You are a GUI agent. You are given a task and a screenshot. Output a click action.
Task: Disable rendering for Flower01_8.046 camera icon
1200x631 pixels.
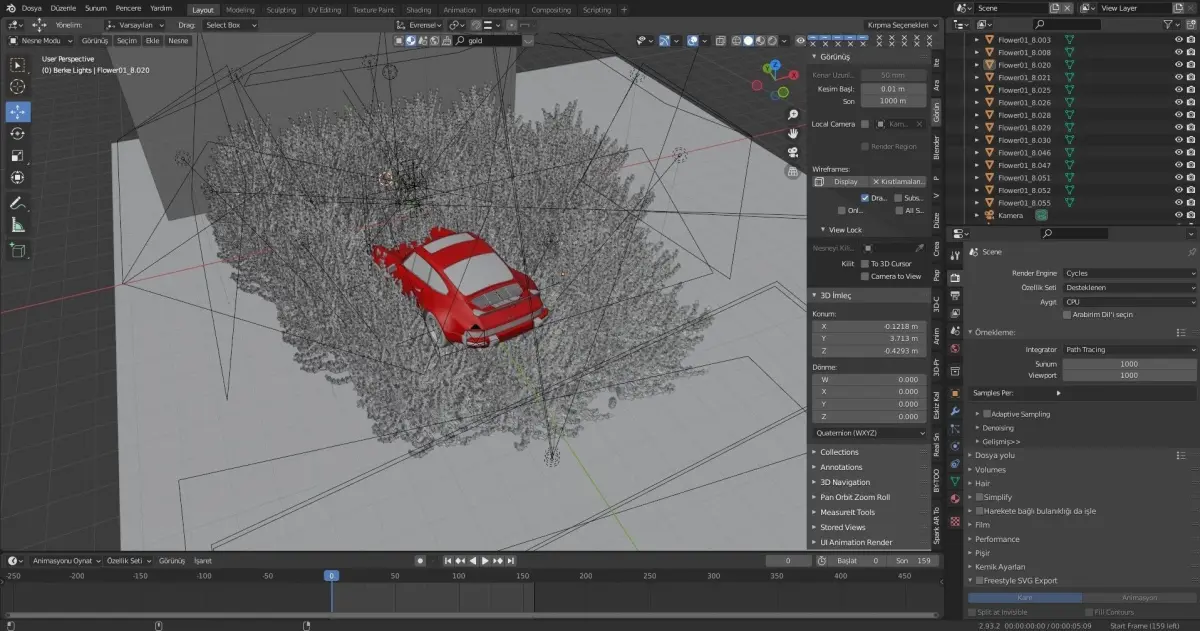[x=1191, y=152]
